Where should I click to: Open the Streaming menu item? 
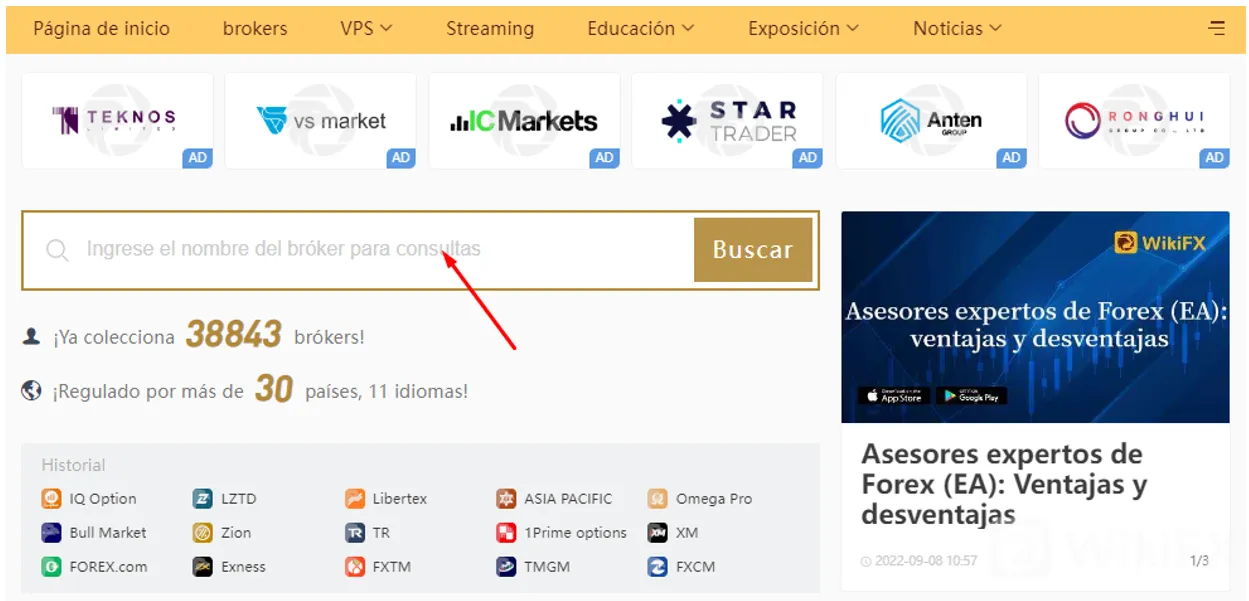pyautogui.click(x=490, y=28)
